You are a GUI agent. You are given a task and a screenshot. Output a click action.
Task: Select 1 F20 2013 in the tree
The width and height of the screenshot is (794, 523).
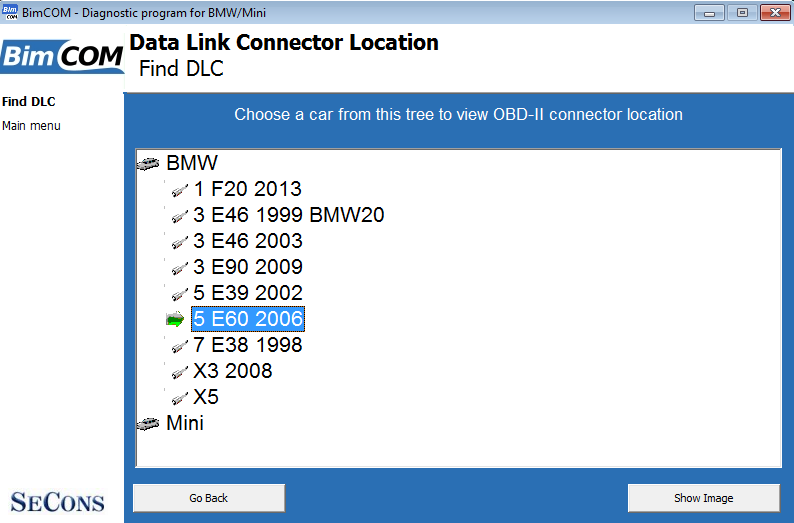coord(248,189)
